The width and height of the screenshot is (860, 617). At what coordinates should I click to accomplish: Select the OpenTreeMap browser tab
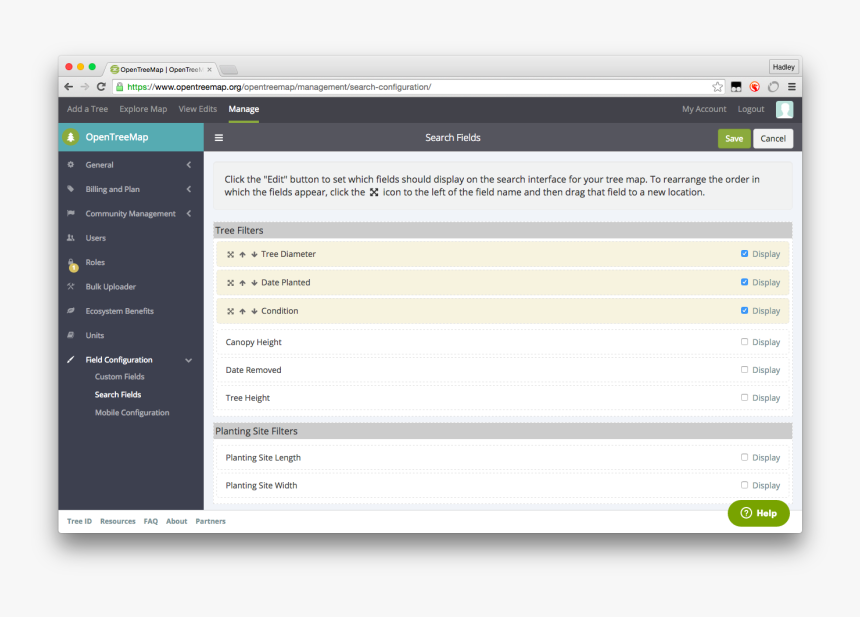tap(160, 70)
